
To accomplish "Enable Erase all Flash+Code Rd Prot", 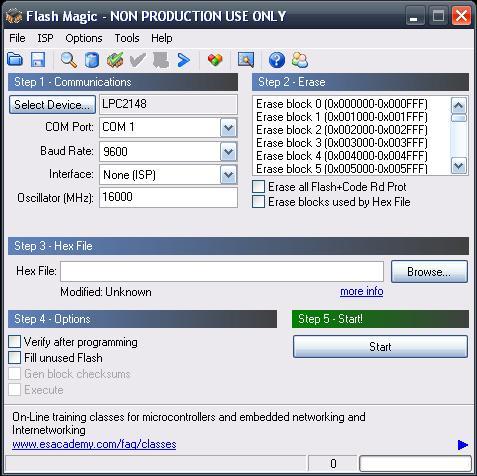I will (259, 187).
